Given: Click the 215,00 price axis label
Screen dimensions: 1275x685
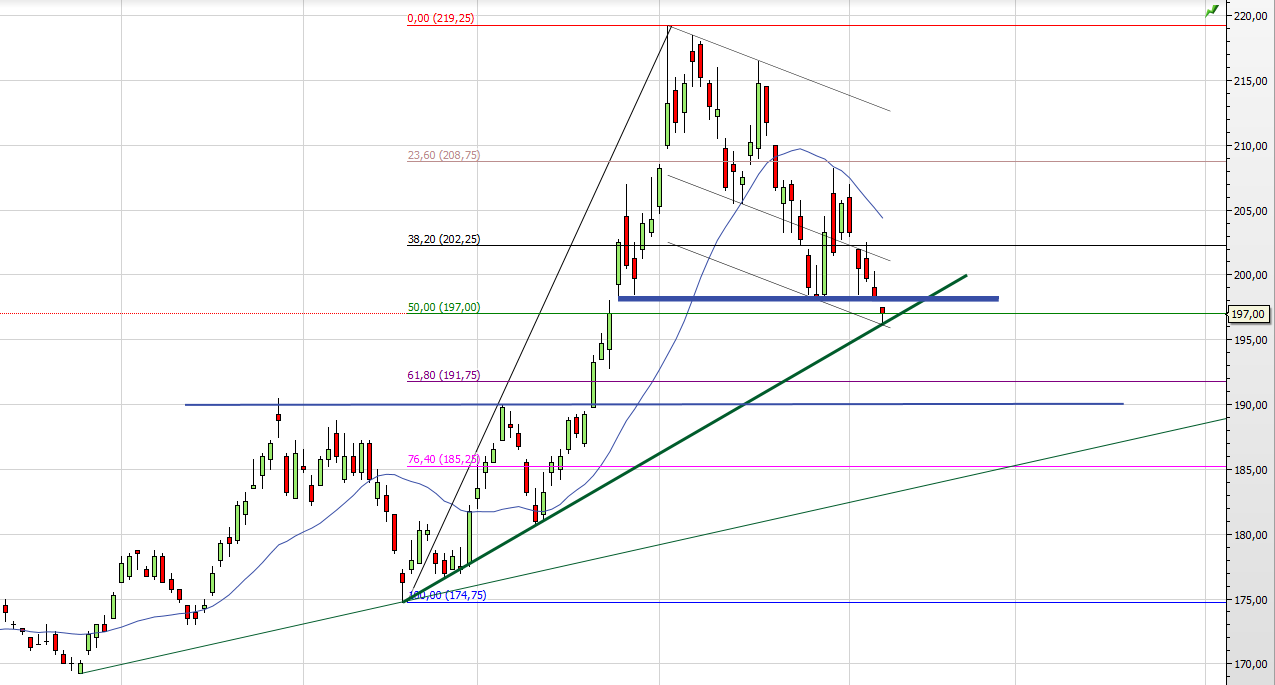Looking at the screenshot, I should tap(1251, 81).
